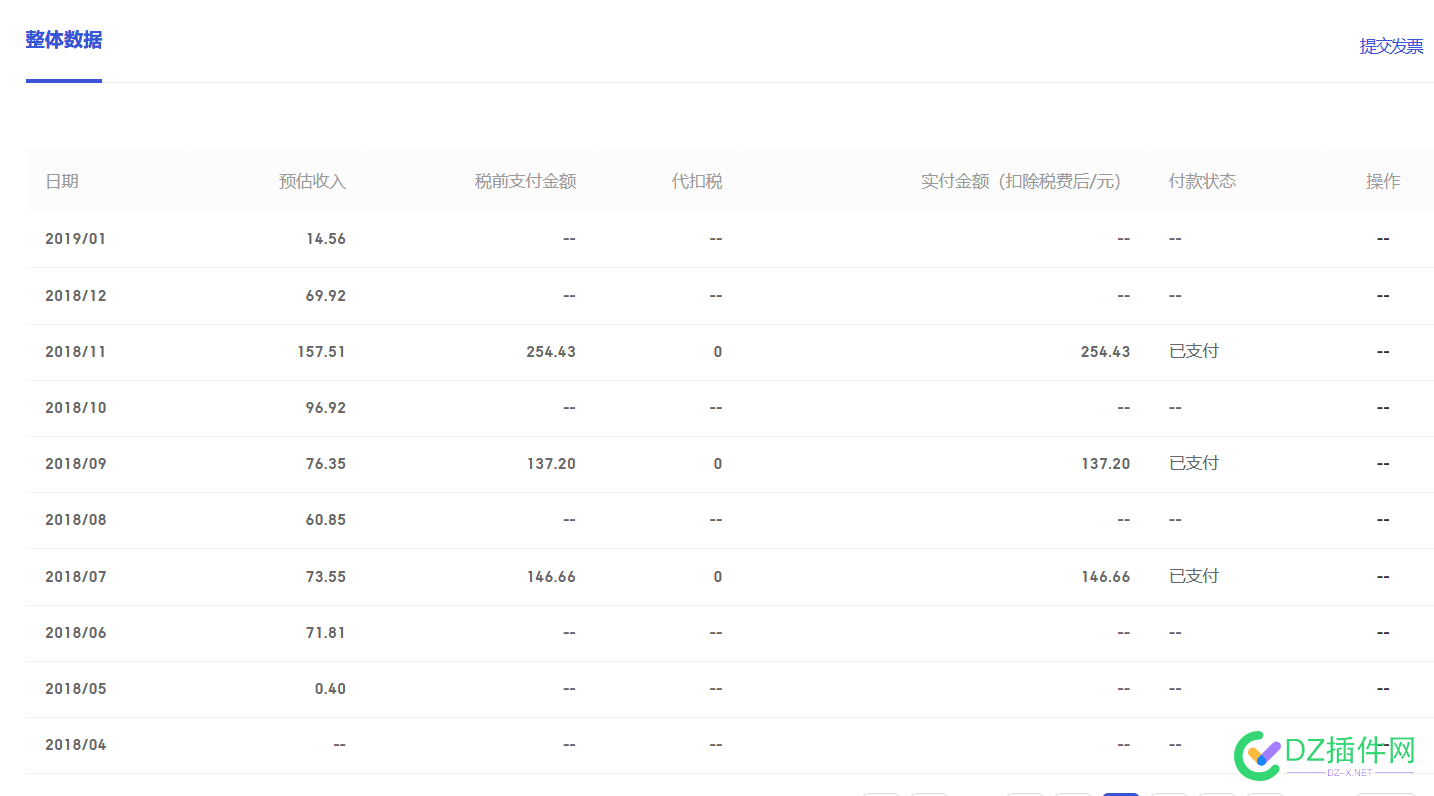The image size is (1434, 796).
Task: Switch to the 整体数据 tab
Action: coord(64,40)
